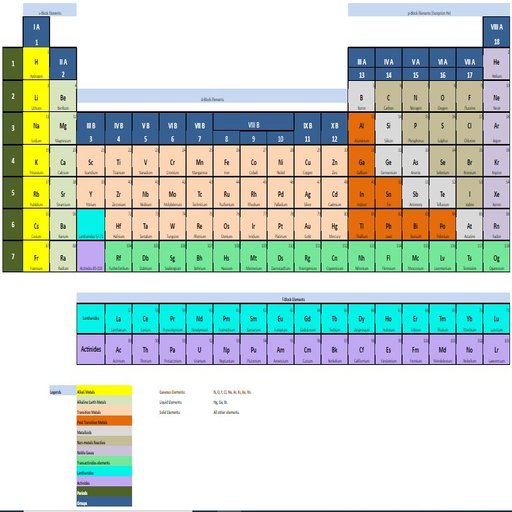512x512 pixels.
Task: Click the Xenon (Xe) cell
Action: (x=496, y=192)
